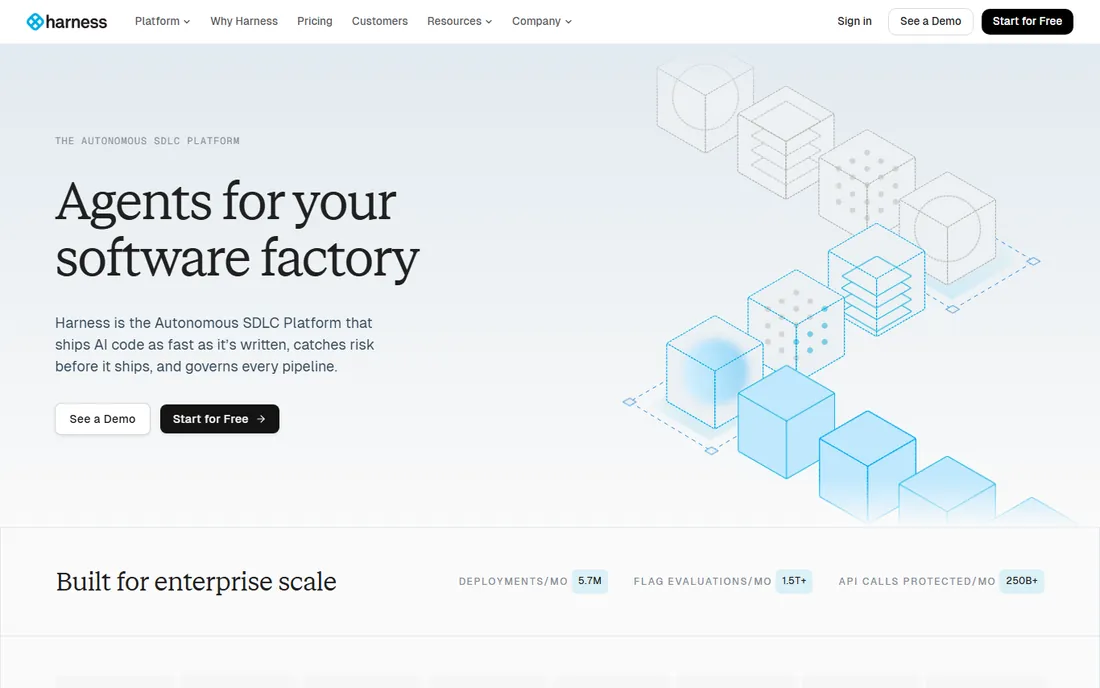Screen dimensions: 1100x688
Task: Open the Pricing page
Action: [x=314, y=21]
